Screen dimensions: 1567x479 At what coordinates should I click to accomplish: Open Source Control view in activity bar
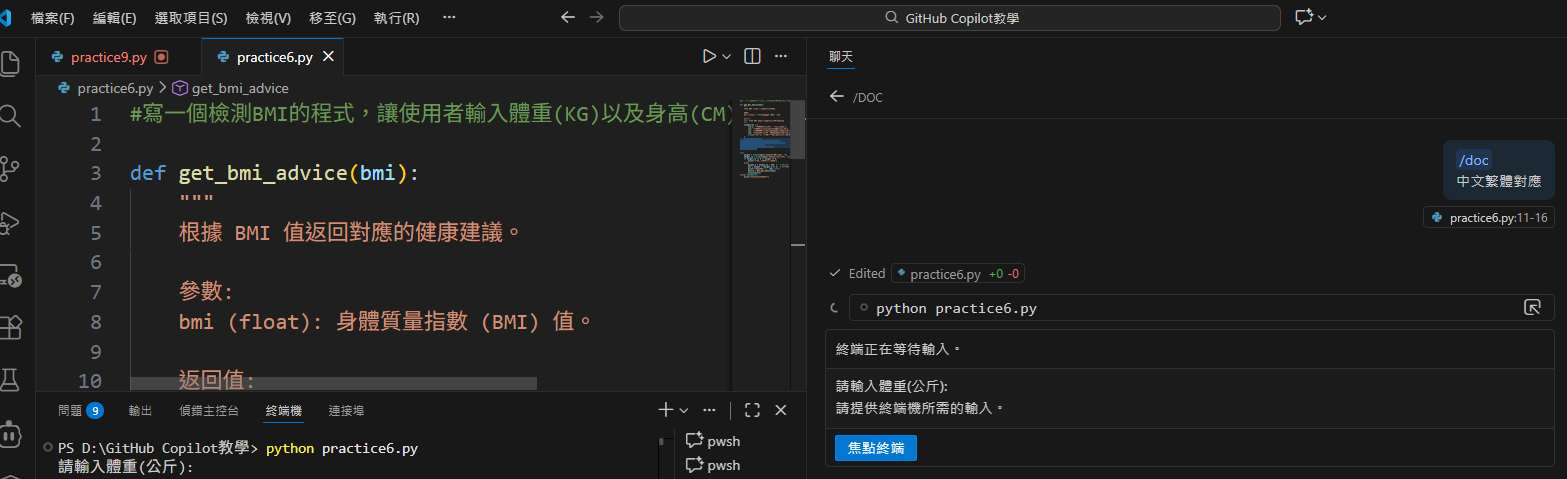(x=10, y=169)
